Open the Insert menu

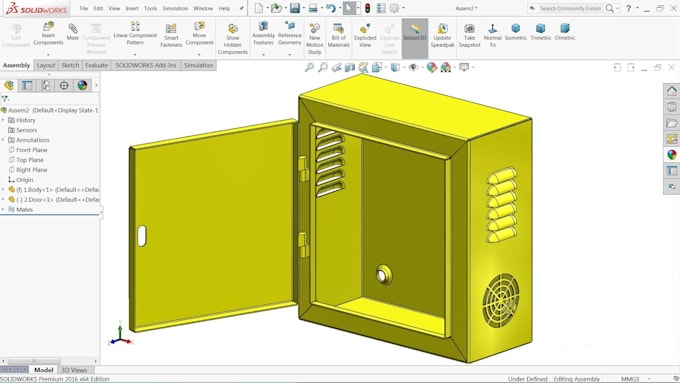tap(132, 8)
